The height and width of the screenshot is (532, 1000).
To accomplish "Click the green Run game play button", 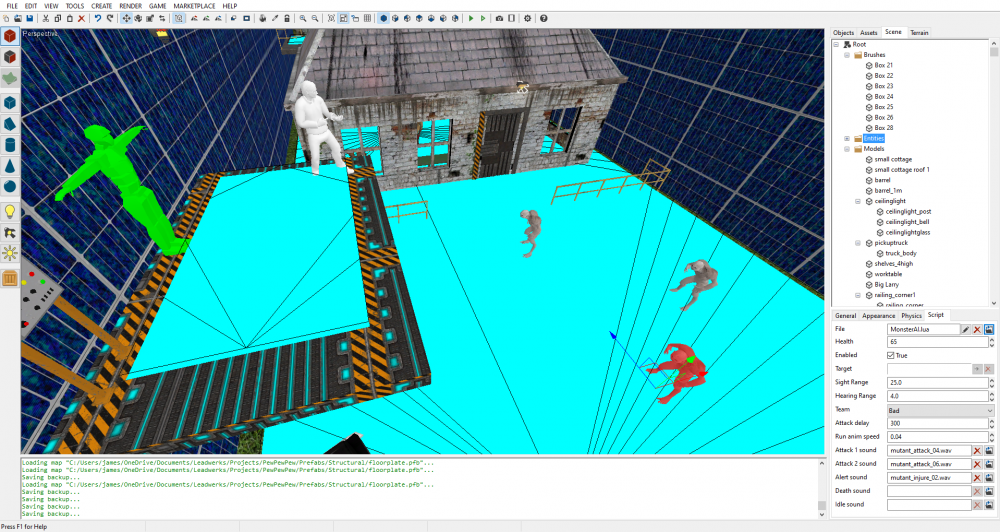I will [471, 18].
